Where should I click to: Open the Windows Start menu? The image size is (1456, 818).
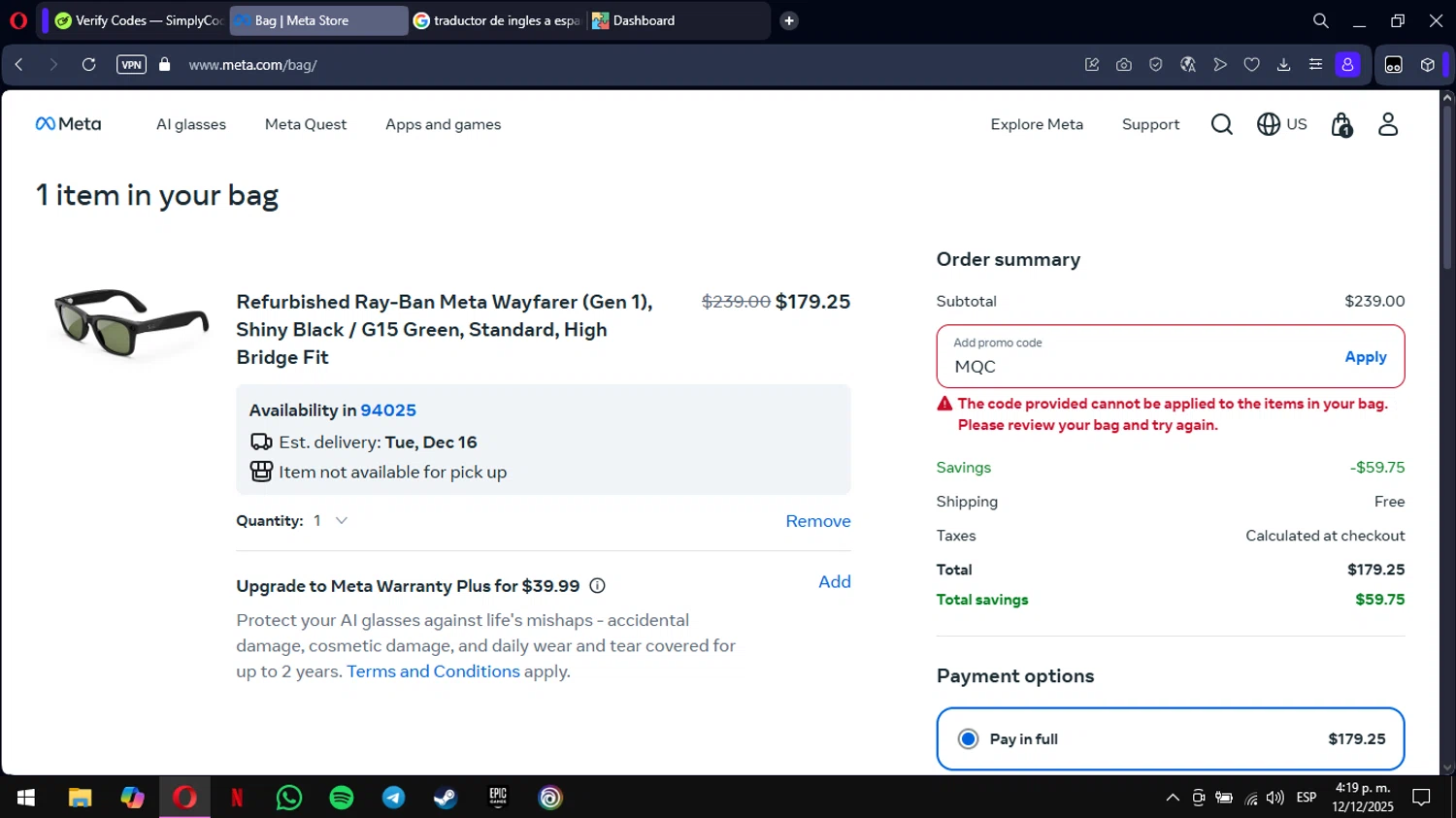click(26, 798)
